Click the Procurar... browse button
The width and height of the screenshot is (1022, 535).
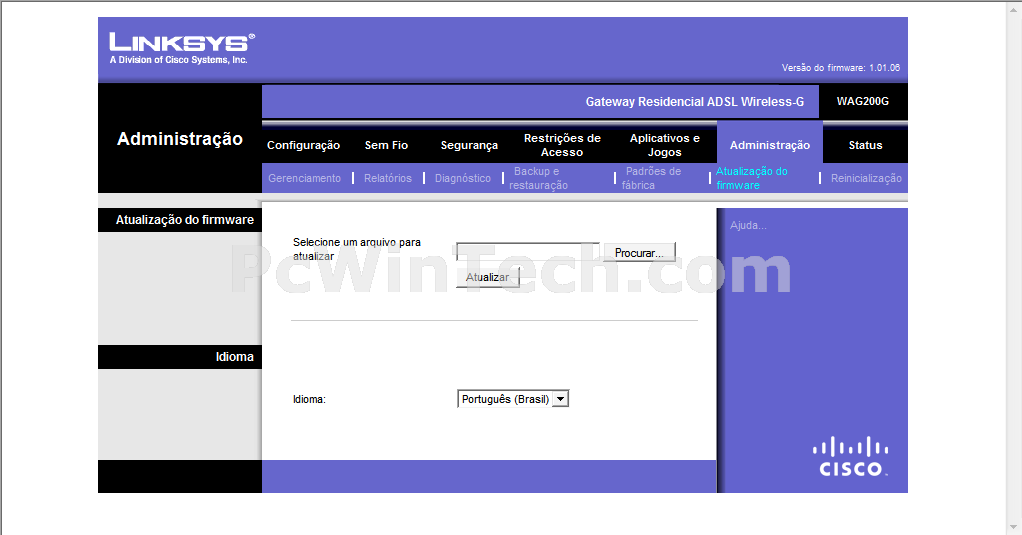(x=639, y=252)
